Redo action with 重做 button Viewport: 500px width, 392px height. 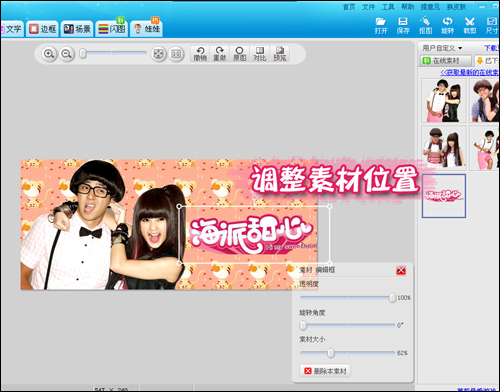click(x=220, y=54)
